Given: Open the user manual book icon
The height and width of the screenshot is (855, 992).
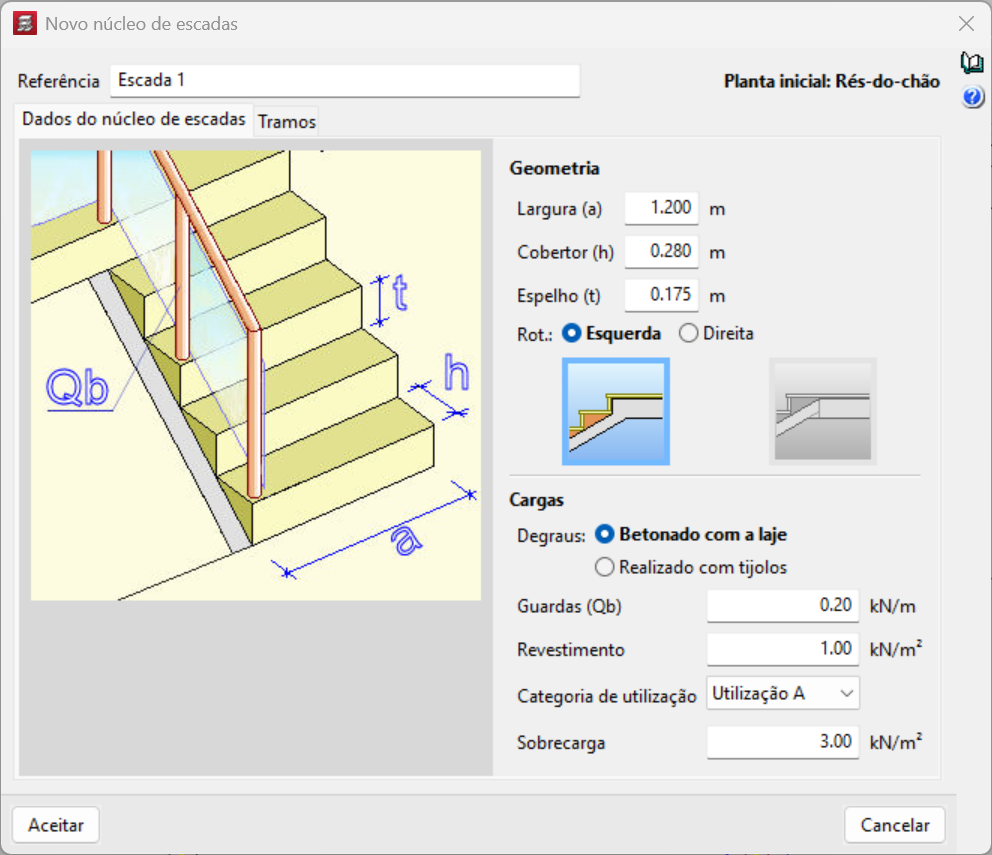Looking at the screenshot, I should tap(972, 63).
